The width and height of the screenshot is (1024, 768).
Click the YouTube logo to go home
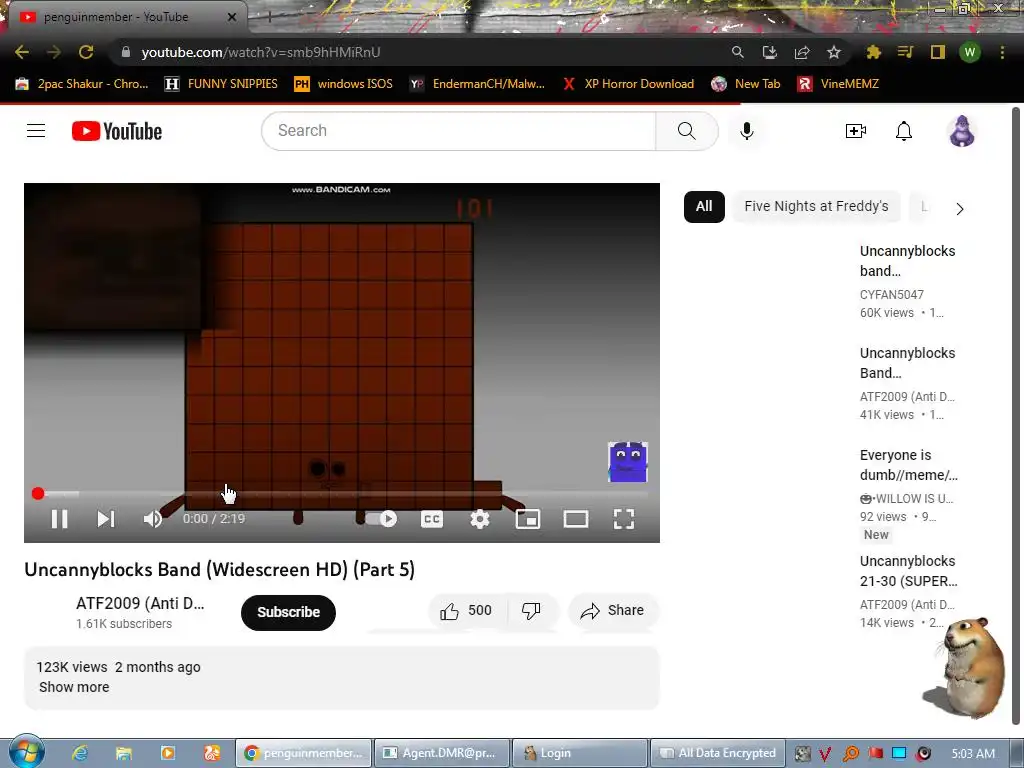[x=117, y=131]
